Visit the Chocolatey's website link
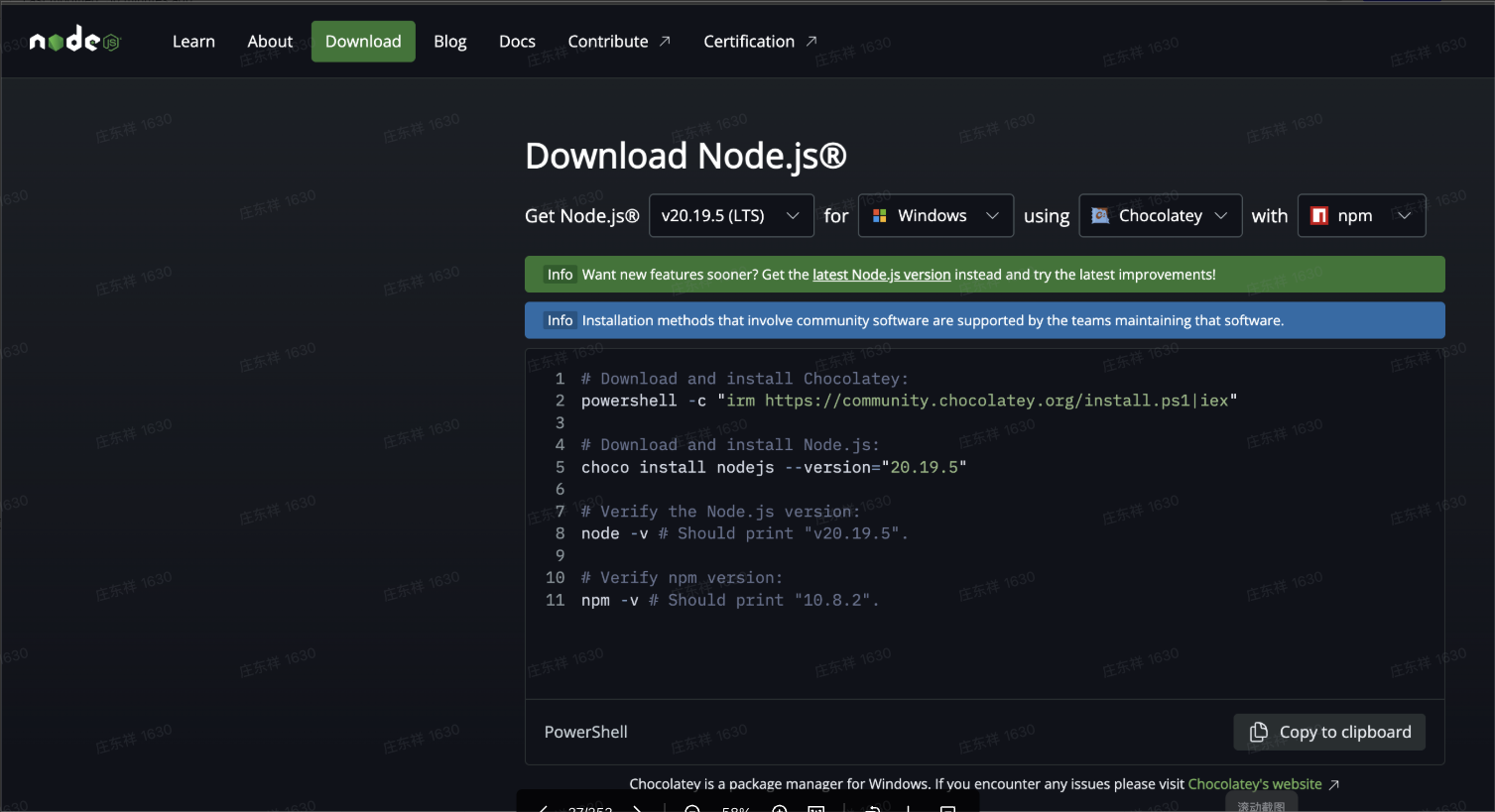 click(x=1254, y=784)
